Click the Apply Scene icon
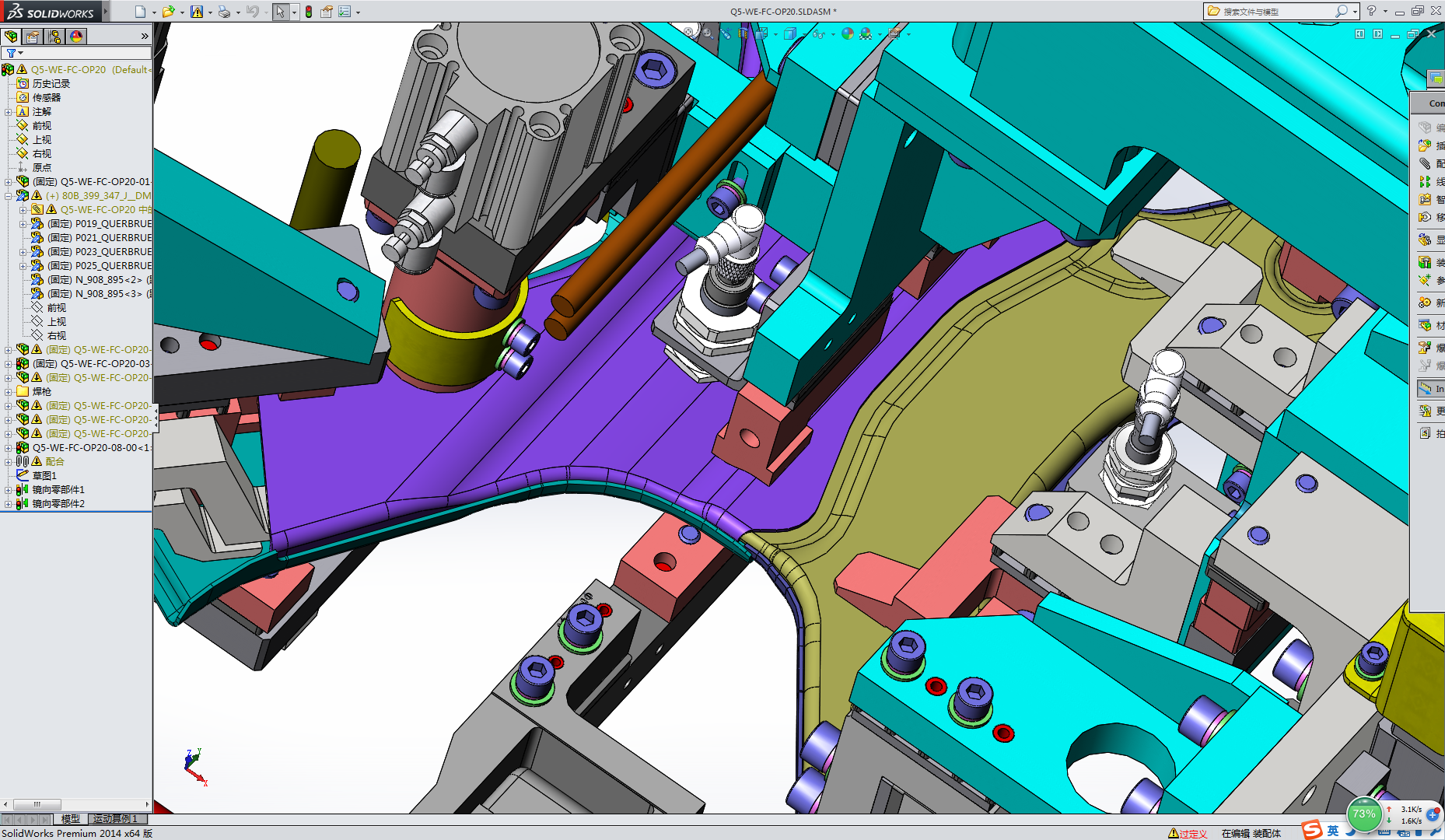 pyautogui.click(x=866, y=33)
